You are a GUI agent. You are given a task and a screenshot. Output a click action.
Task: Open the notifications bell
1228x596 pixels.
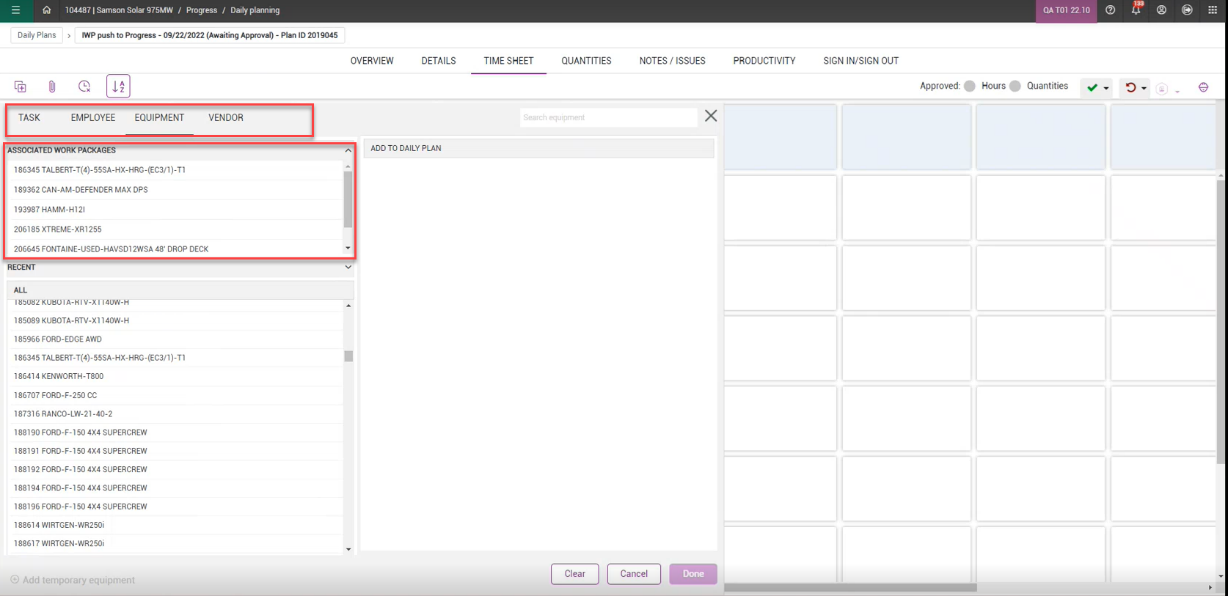click(x=1136, y=10)
